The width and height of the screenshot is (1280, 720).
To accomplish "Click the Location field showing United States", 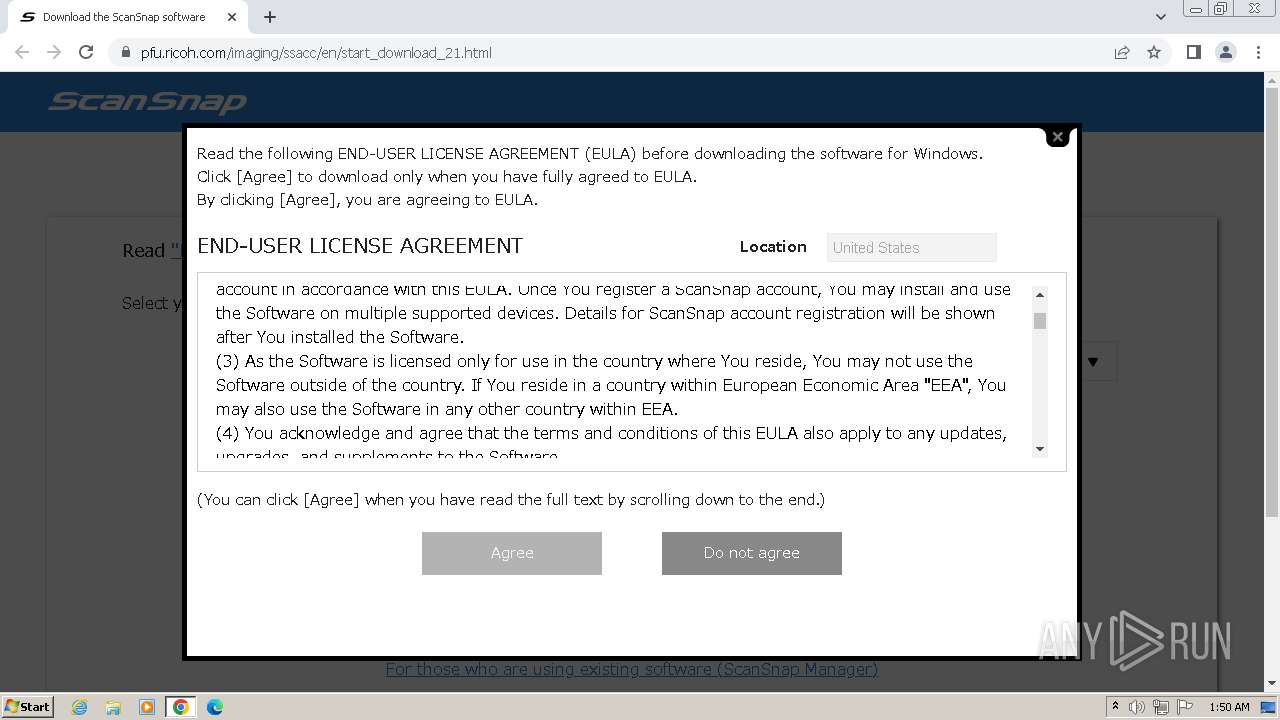I will (912, 247).
